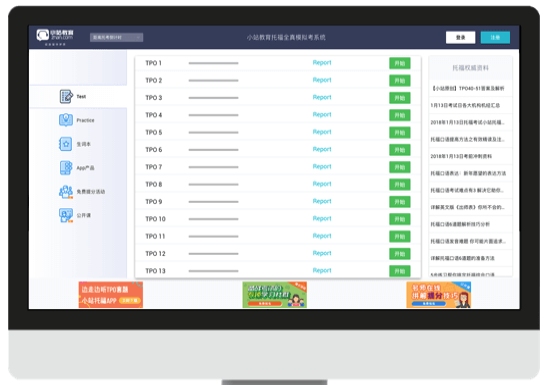Image resolution: width=549 pixels, height=385 pixels.
Task: Start TPO 12 with its green button
Action: [400, 254]
